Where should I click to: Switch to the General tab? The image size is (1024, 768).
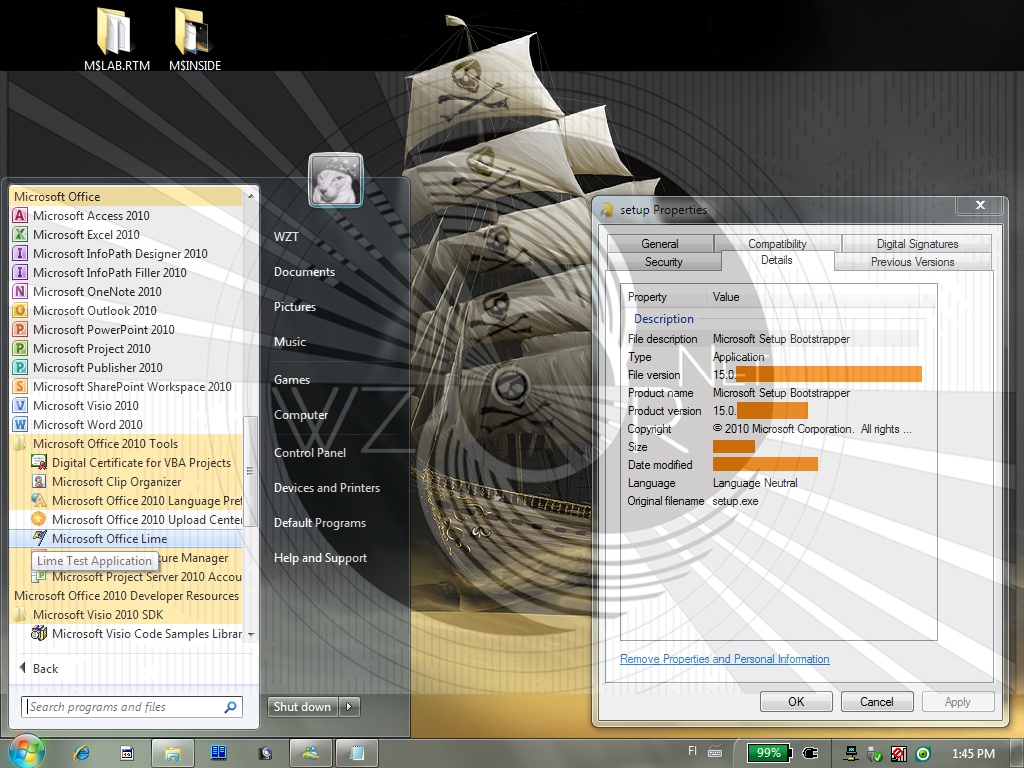click(660, 244)
